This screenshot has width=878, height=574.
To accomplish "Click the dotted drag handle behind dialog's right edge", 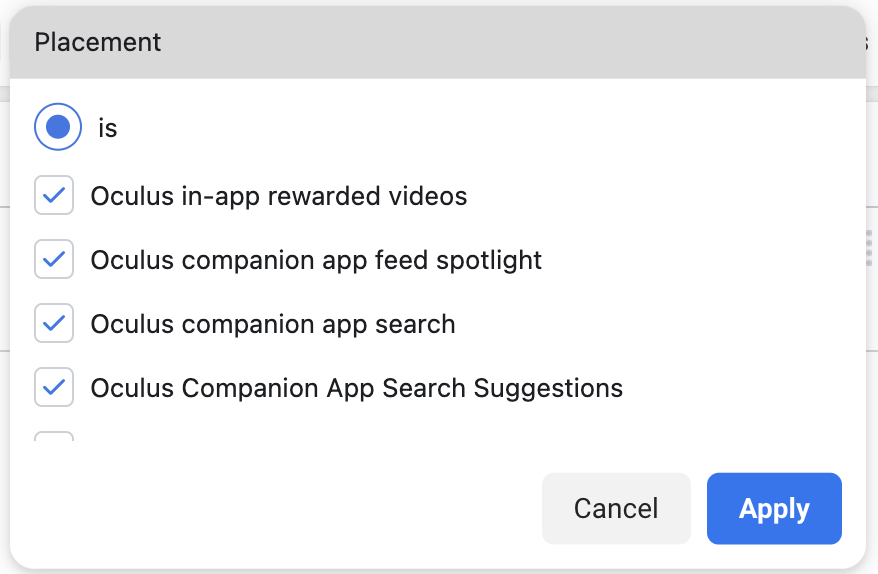I will [869, 247].
